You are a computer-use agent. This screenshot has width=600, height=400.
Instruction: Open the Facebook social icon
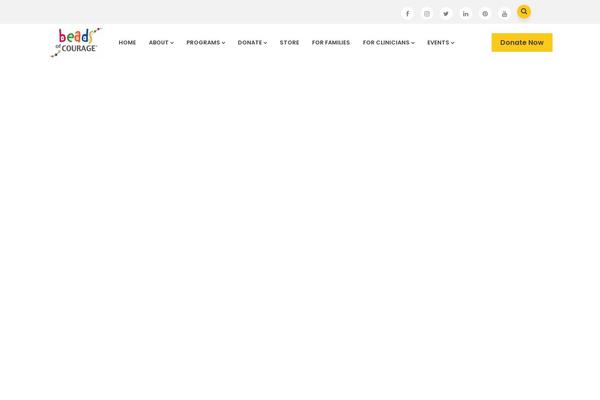(x=407, y=14)
